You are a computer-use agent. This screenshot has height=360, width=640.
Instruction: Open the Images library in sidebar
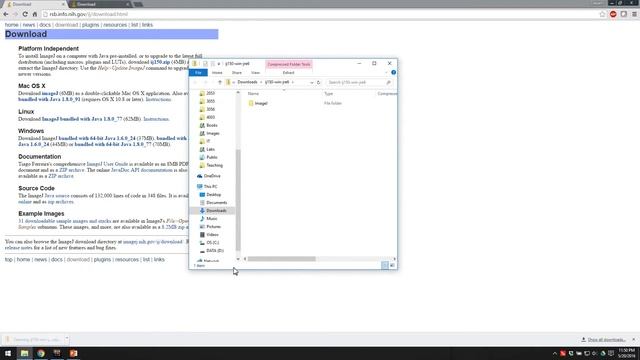click(209, 133)
